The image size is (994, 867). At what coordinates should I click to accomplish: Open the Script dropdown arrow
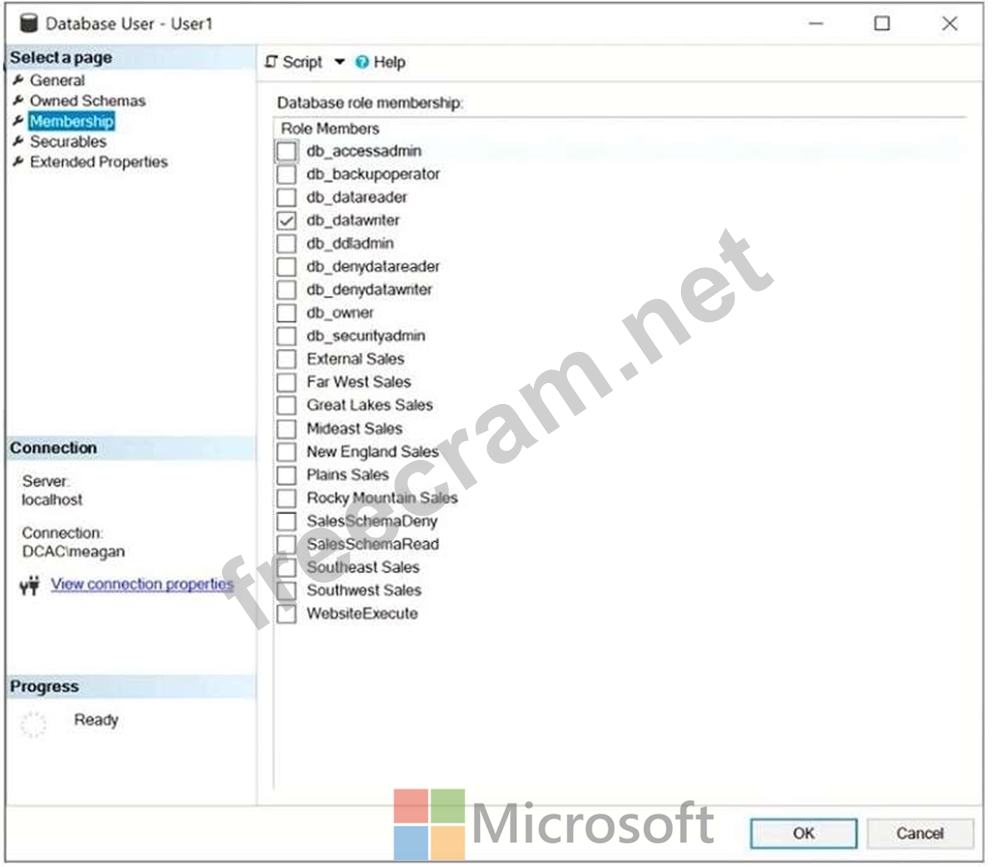coord(339,62)
